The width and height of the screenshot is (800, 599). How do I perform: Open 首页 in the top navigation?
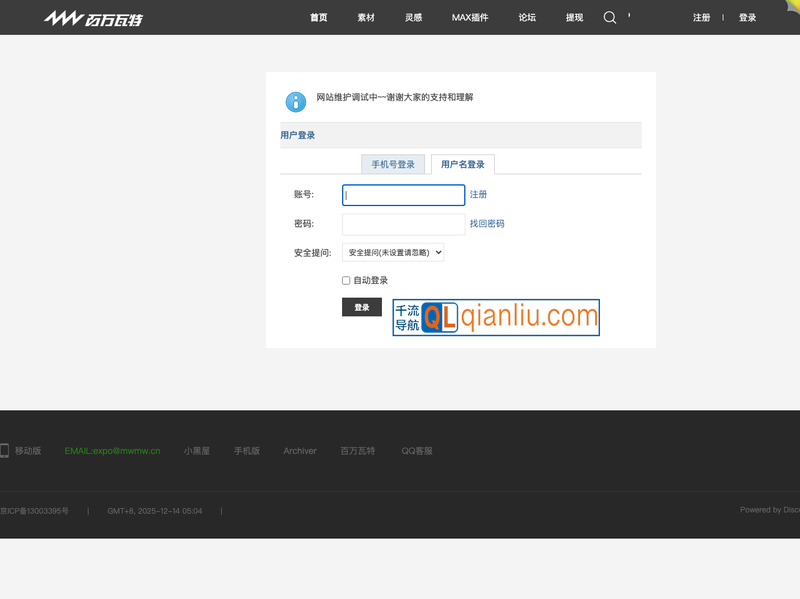[319, 18]
